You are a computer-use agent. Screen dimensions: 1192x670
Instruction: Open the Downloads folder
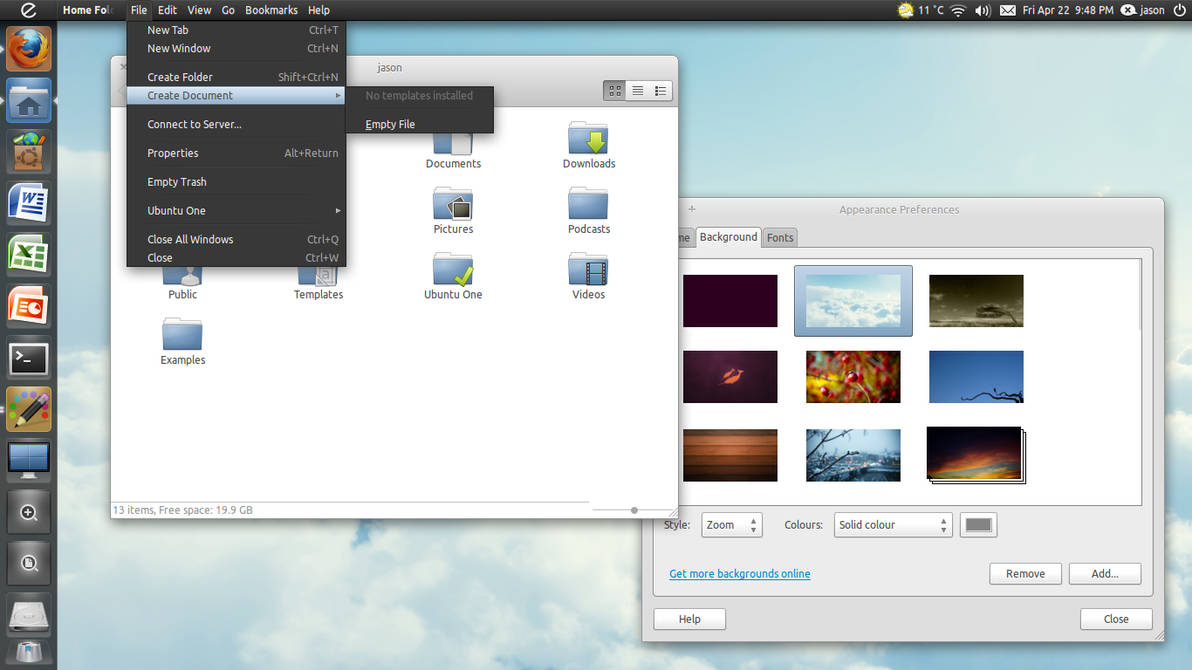[588, 145]
